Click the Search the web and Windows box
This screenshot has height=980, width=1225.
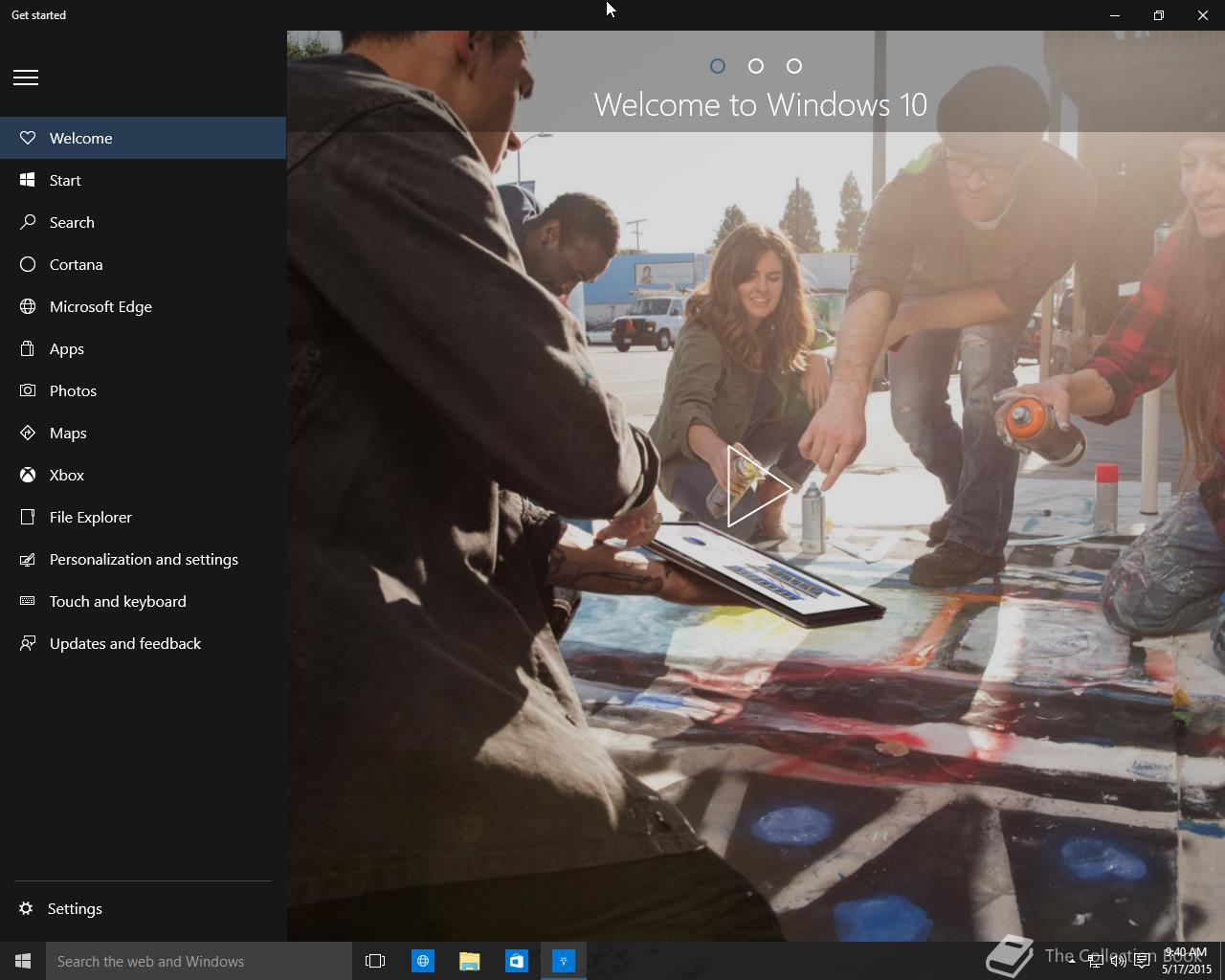(x=199, y=961)
